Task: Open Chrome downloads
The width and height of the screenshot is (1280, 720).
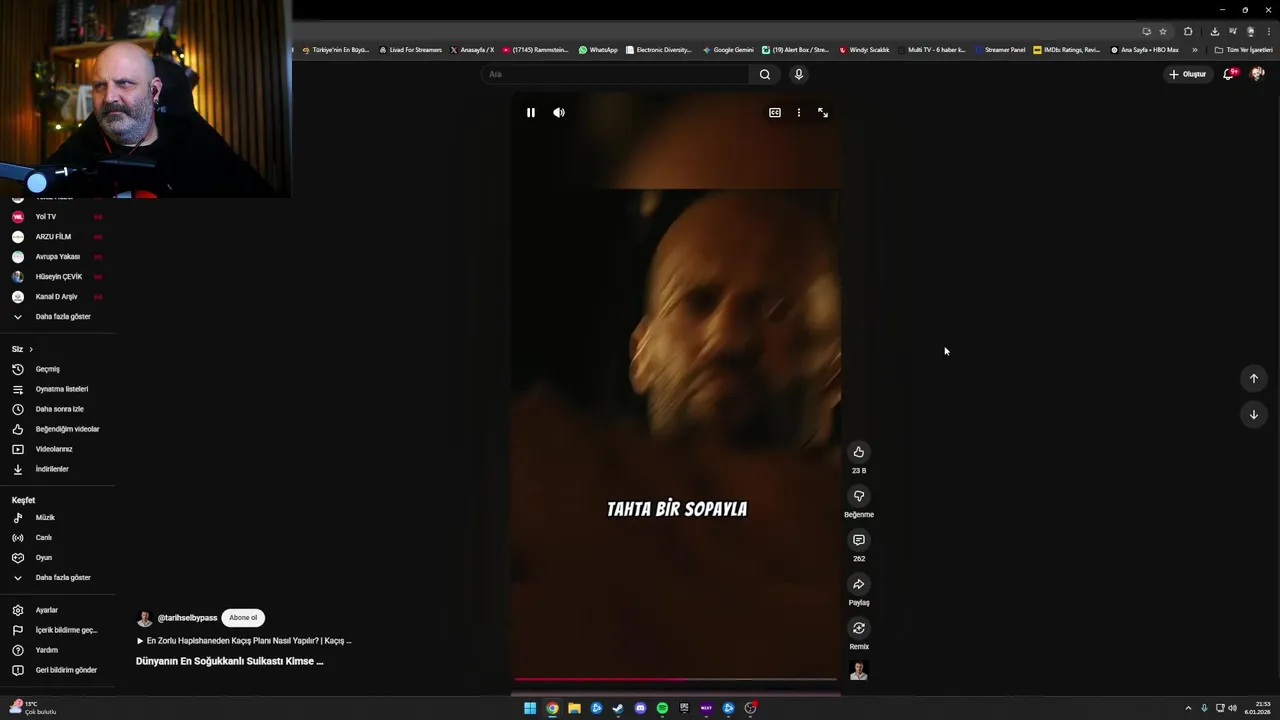Action: pos(1215,31)
